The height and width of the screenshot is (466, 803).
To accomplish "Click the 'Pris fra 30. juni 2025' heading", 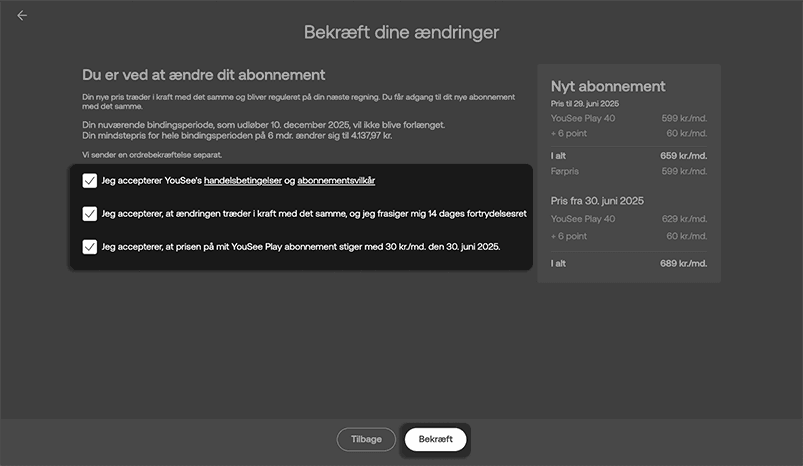I will 597,201.
